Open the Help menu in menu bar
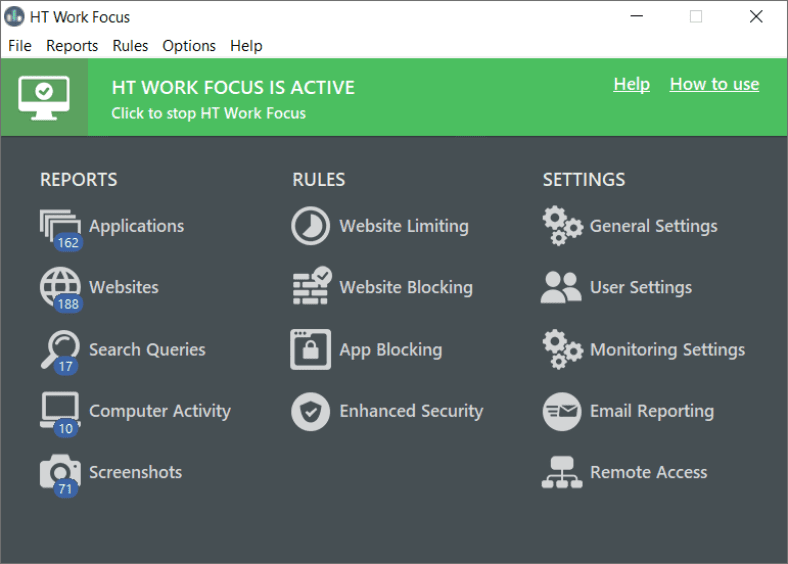This screenshot has height=564, width=788. click(246, 46)
